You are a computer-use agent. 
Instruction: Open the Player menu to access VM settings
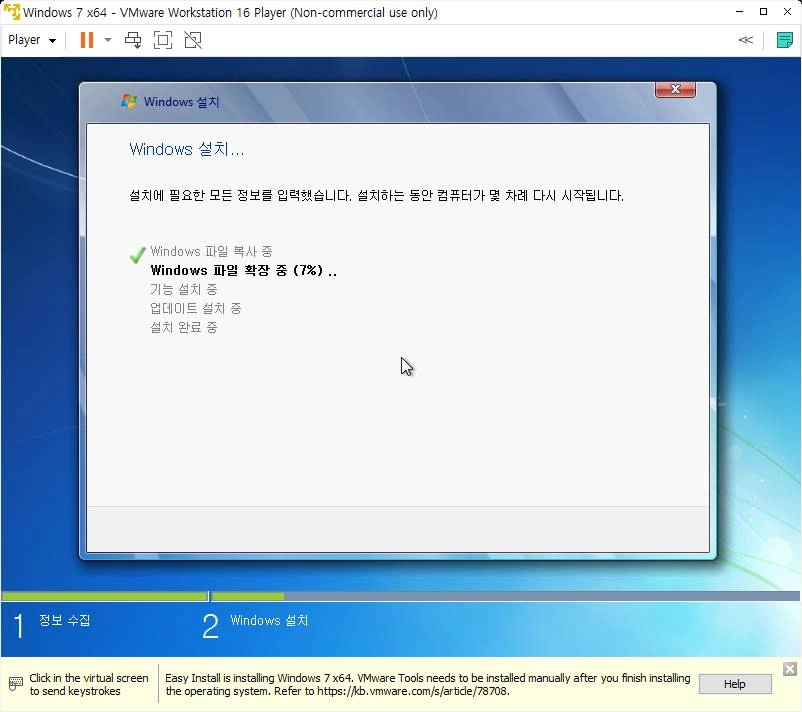click(23, 40)
